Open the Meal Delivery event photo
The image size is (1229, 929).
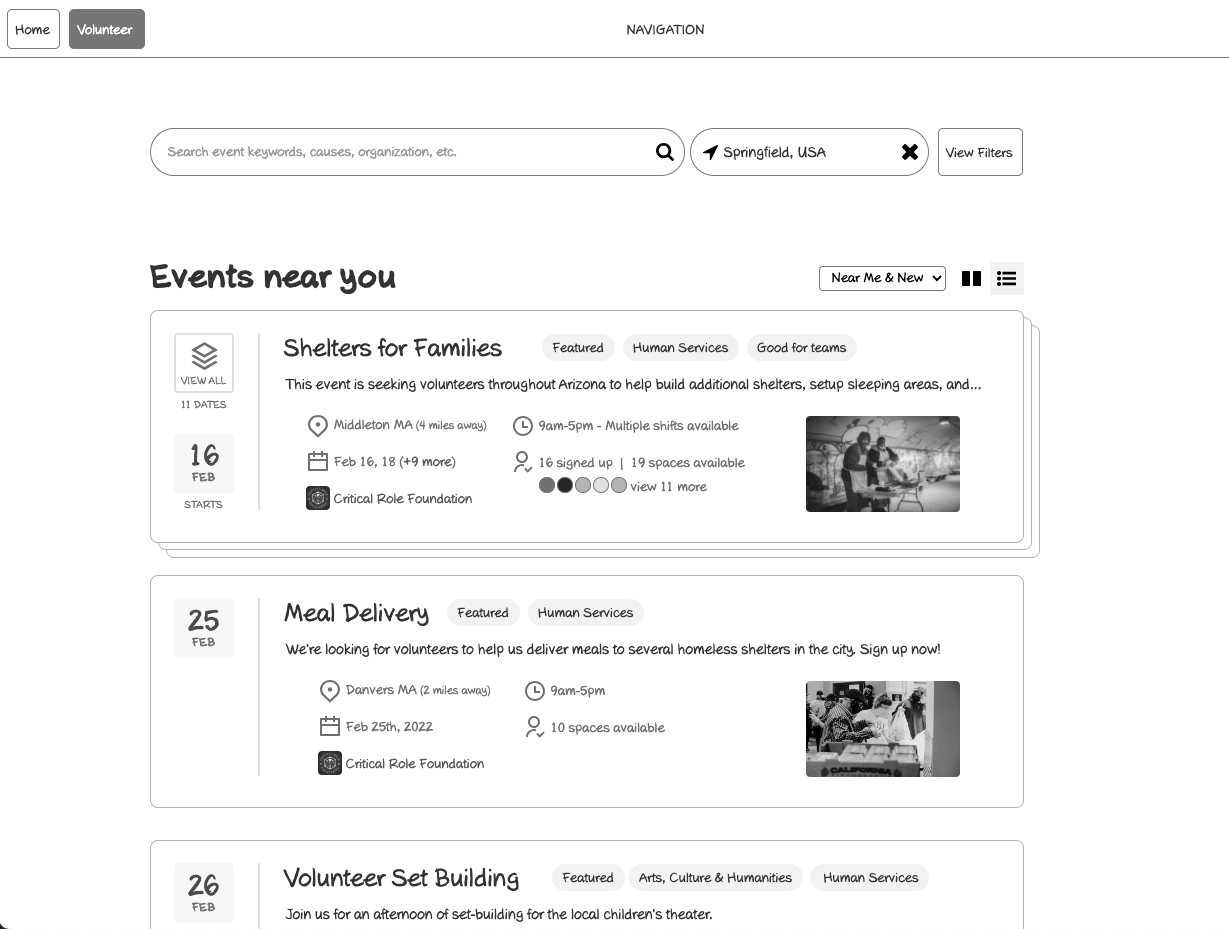pyautogui.click(x=882, y=728)
